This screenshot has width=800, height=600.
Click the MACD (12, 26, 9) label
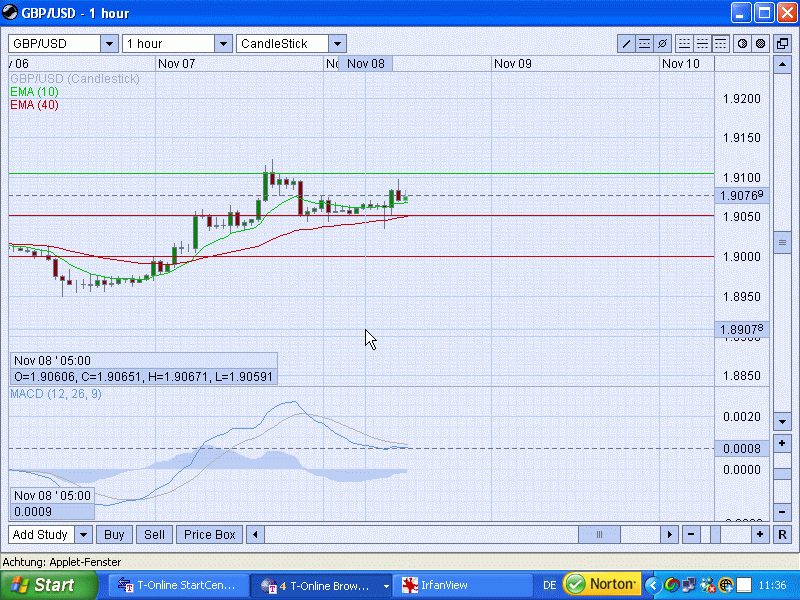click(x=56, y=394)
